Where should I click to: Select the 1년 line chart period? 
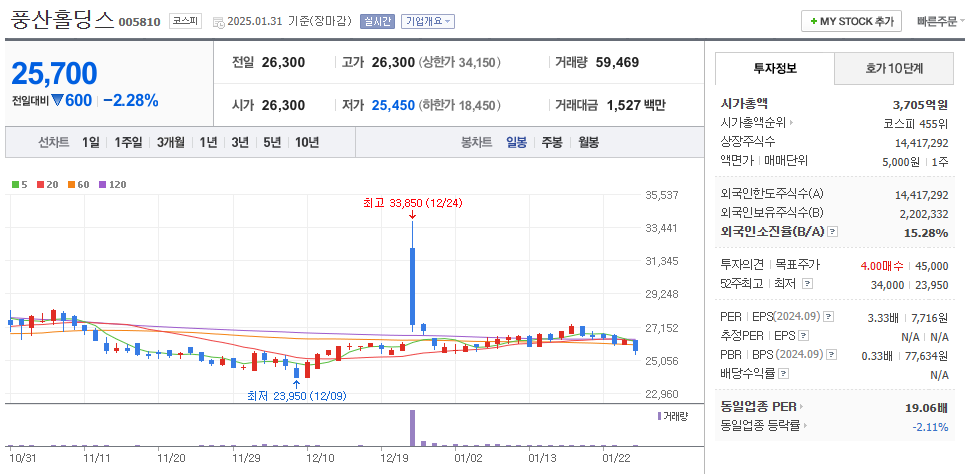point(208,143)
